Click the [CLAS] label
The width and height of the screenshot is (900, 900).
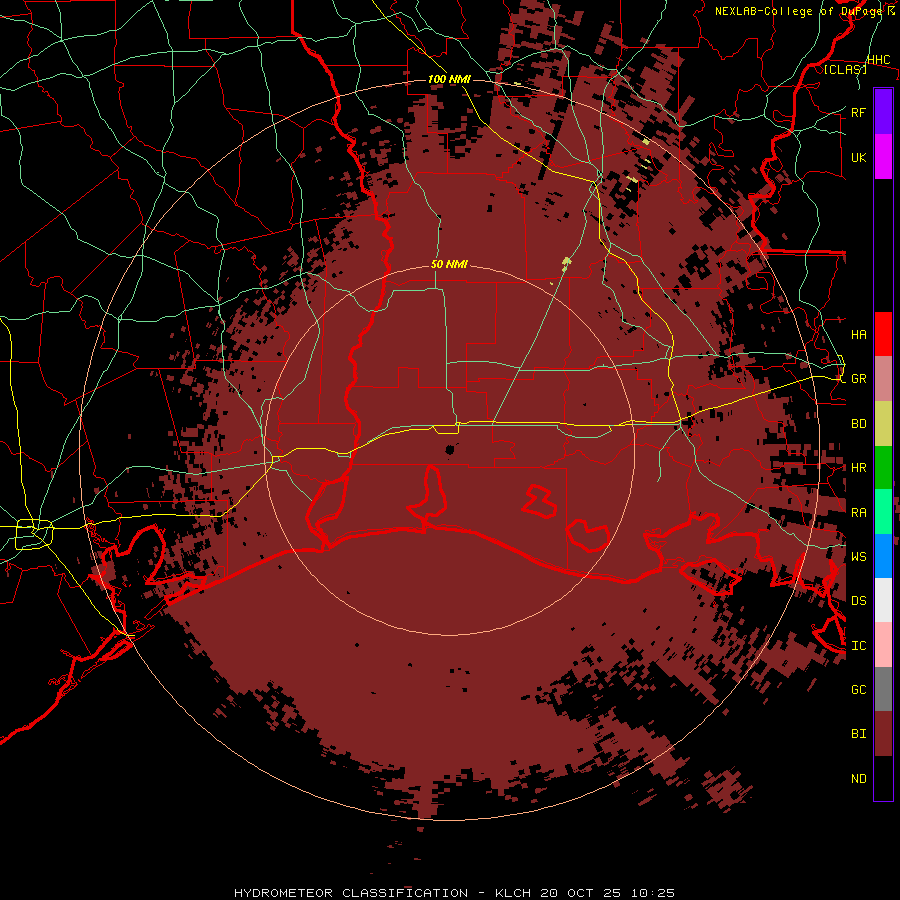point(845,70)
